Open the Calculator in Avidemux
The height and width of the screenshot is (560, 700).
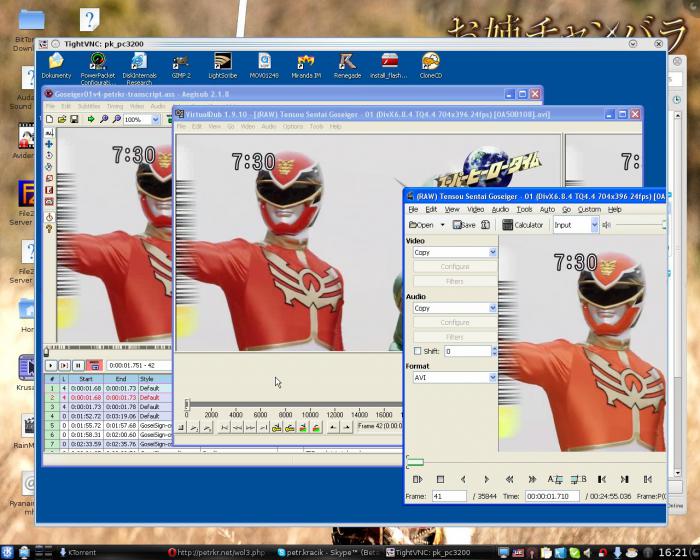[x=523, y=225]
